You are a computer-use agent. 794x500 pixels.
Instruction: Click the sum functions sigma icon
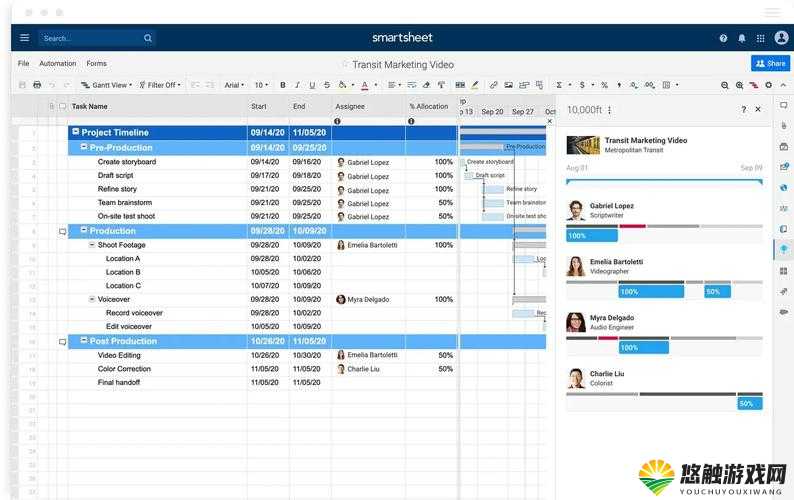pyautogui.click(x=559, y=85)
